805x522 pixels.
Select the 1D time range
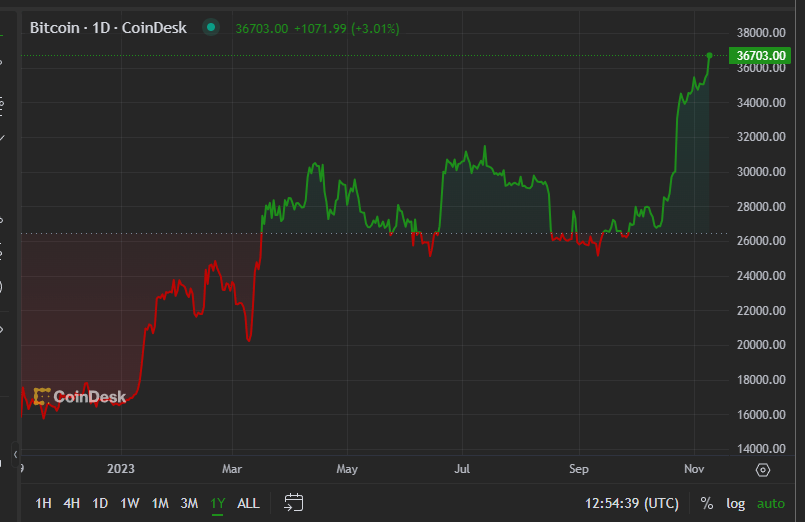coord(100,504)
